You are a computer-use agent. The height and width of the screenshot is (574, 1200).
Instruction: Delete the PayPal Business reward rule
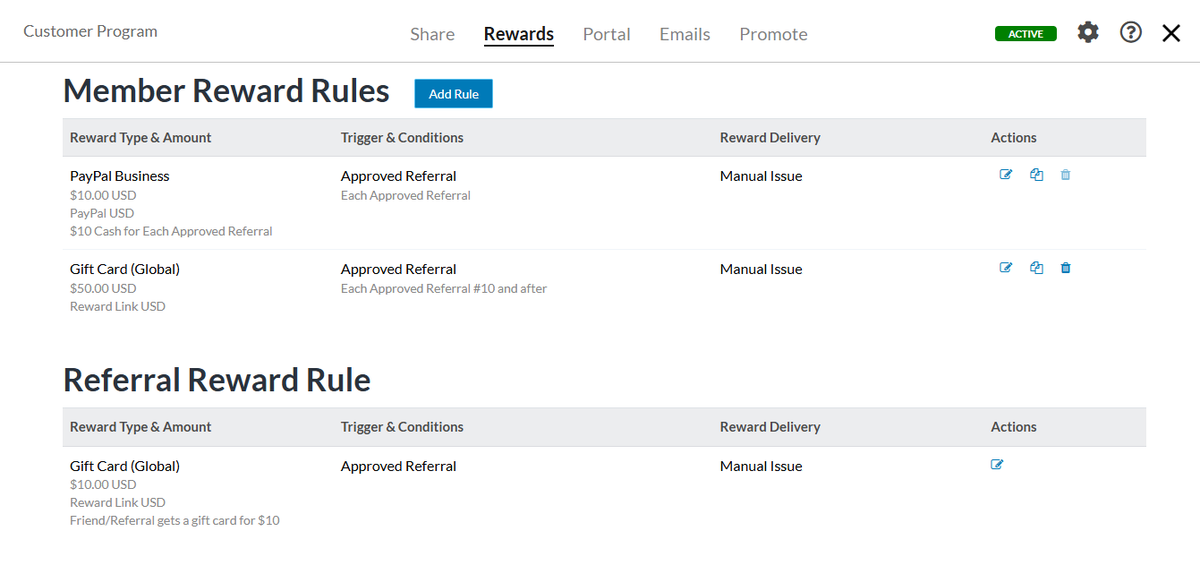pos(1065,175)
